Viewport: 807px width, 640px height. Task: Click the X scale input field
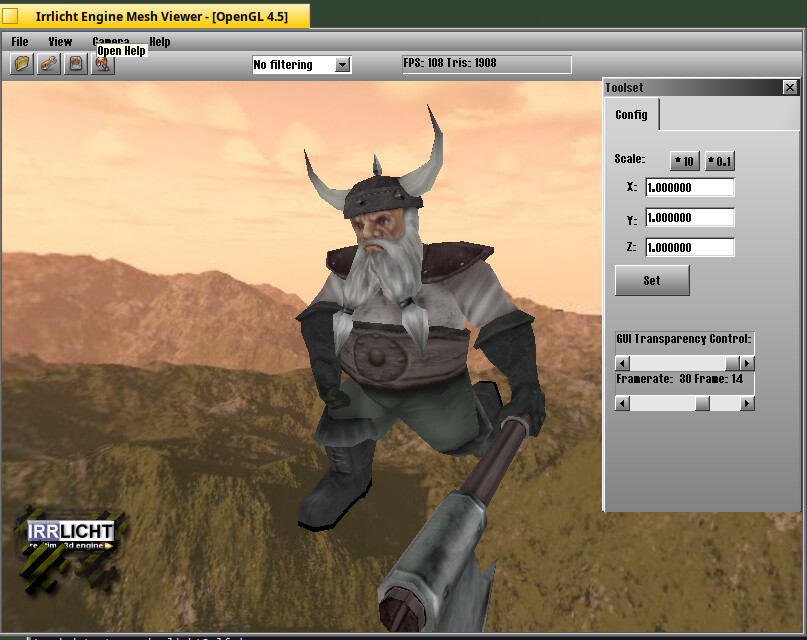(x=689, y=187)
